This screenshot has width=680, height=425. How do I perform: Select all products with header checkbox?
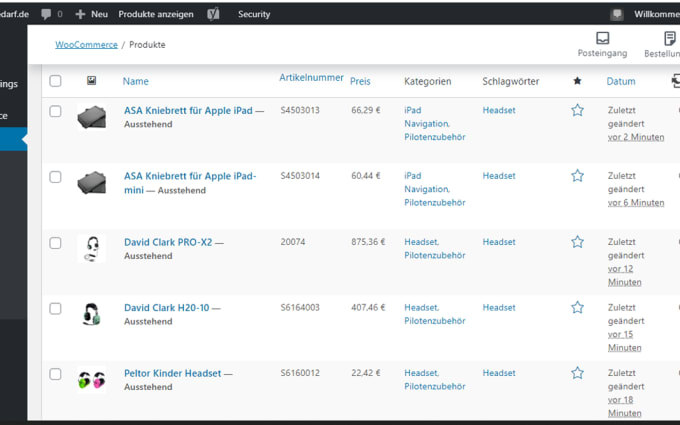pyautogui.click(x=55, y=81)
